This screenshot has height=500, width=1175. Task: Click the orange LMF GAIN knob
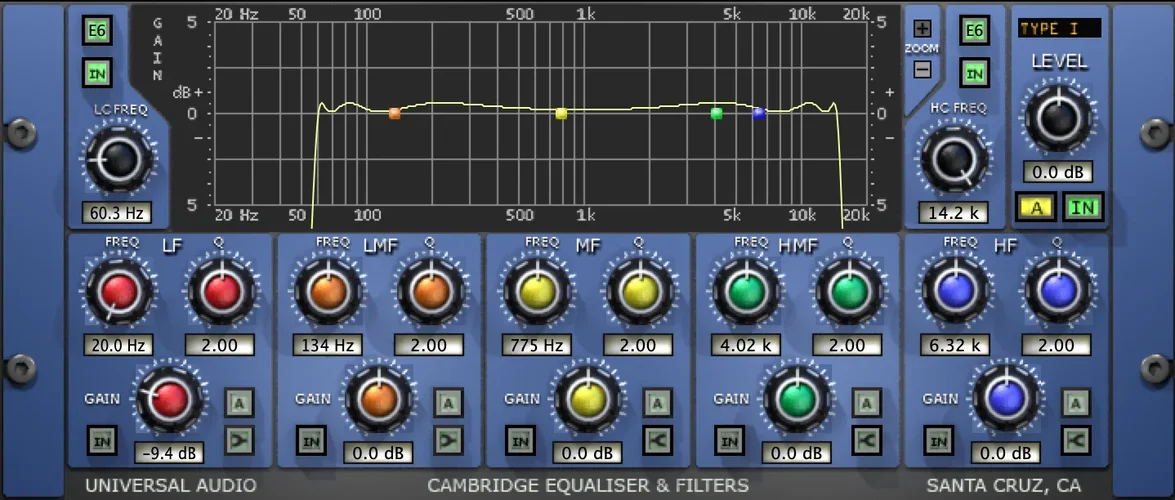pos(379,400)
